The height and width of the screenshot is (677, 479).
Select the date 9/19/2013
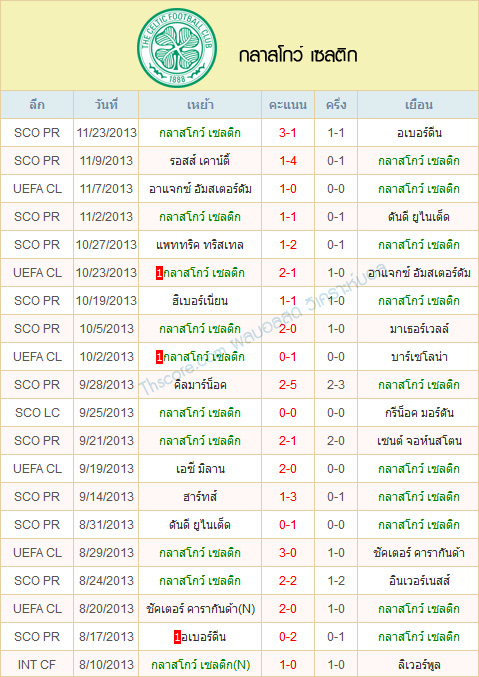click(x=106, y=469)
